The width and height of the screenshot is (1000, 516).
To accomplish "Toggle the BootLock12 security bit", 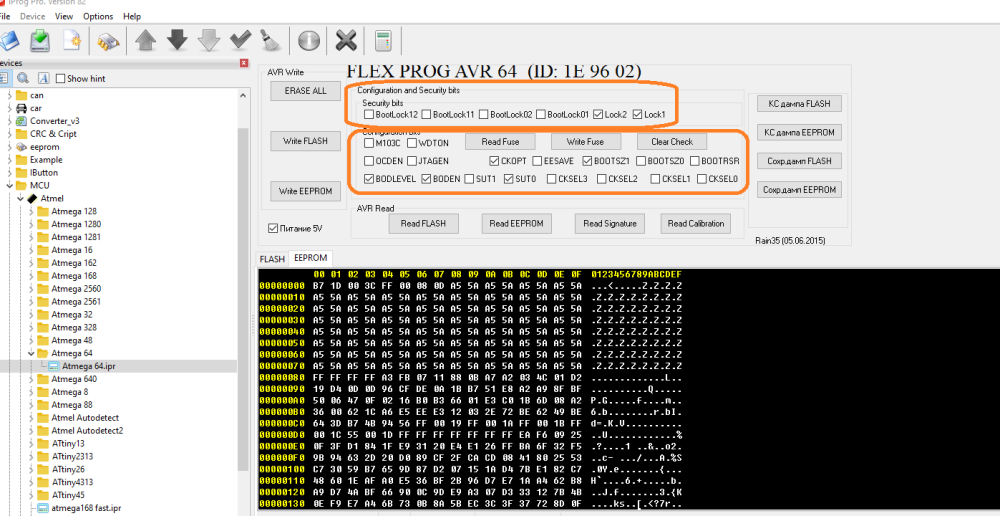I will (x=369, y=115).
